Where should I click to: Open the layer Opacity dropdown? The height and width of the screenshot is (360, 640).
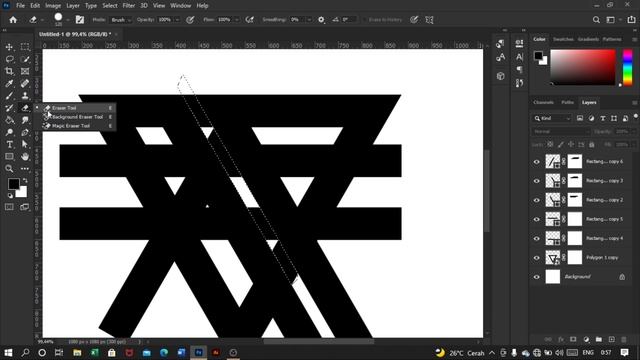[633, 131]
